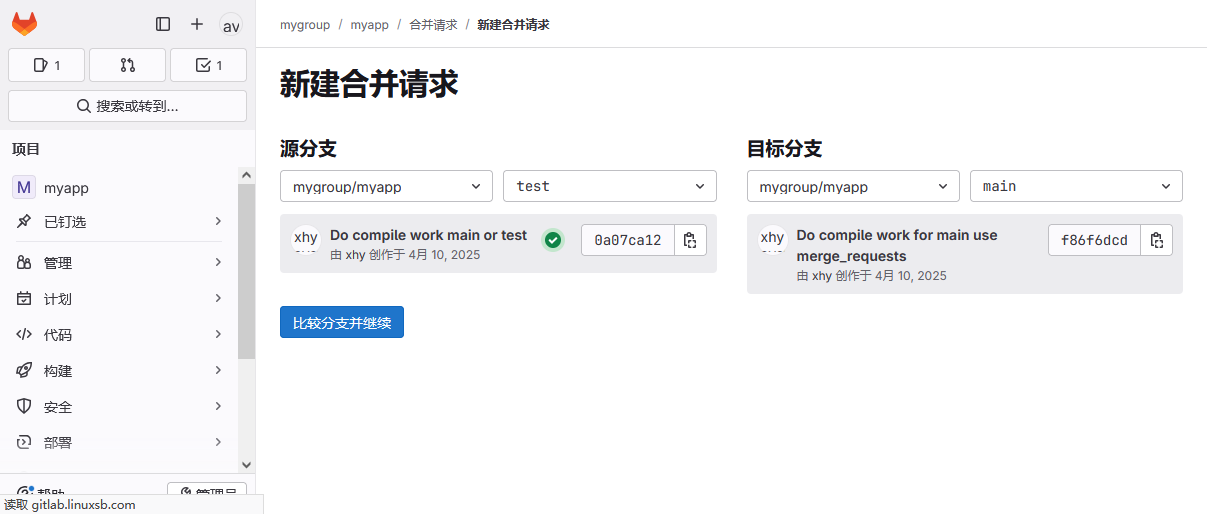Open the merge requests counter icon
Image resolution: width=1207 pixels, height=514 pixels.
coord(127,65)
